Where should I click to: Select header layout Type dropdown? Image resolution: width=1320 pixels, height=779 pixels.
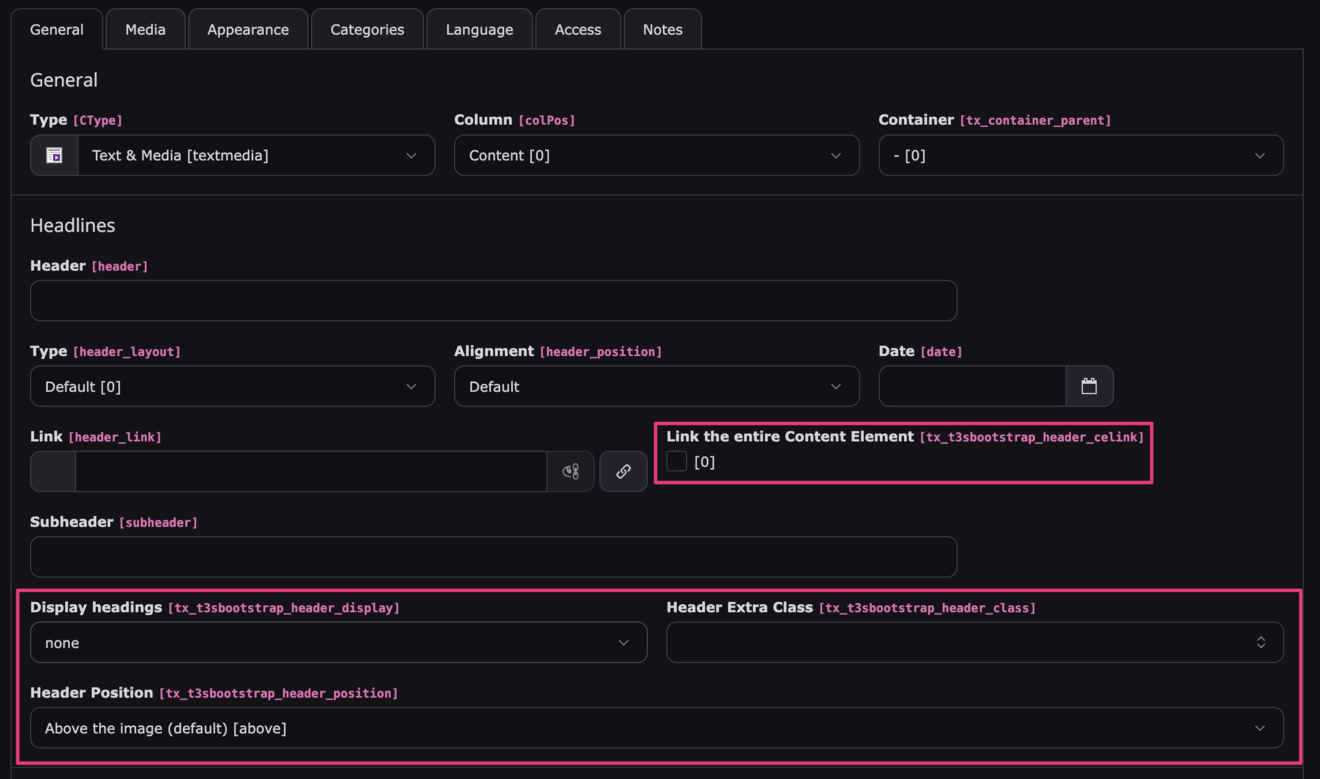[232, 387]
